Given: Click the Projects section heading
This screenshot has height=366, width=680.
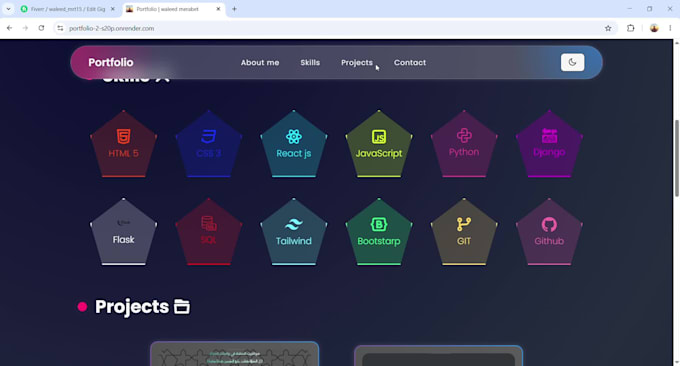Looking at the screenshot, I should [132, 307].
